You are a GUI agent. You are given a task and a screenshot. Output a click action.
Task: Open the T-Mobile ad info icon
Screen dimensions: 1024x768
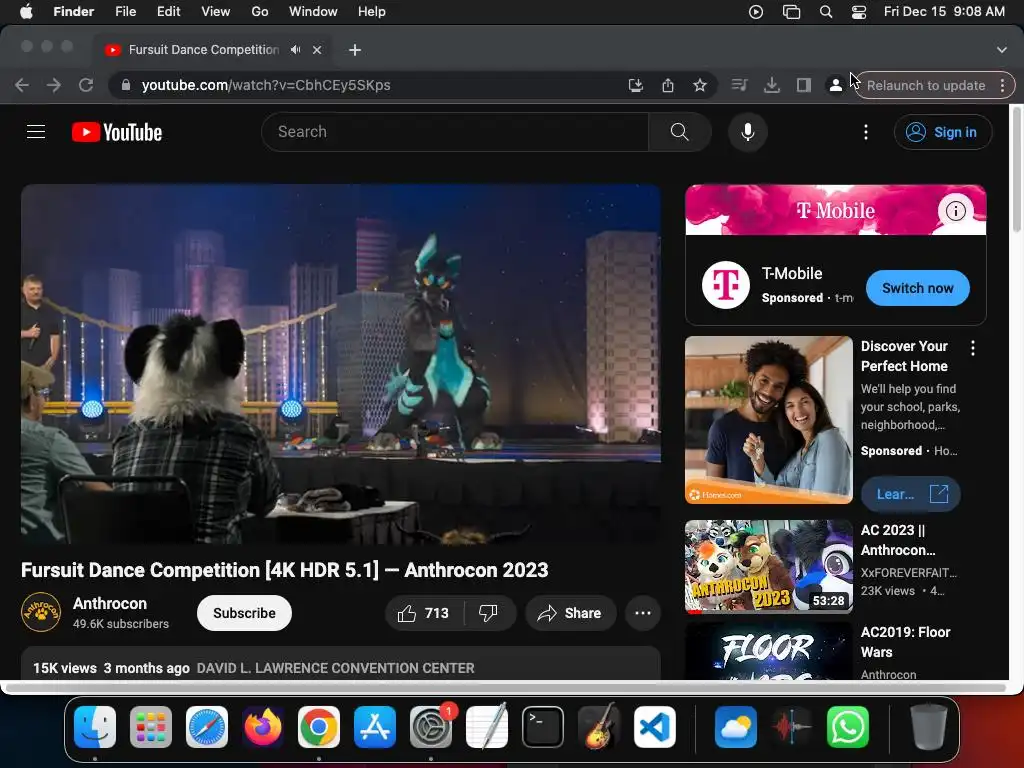[955, 211]
